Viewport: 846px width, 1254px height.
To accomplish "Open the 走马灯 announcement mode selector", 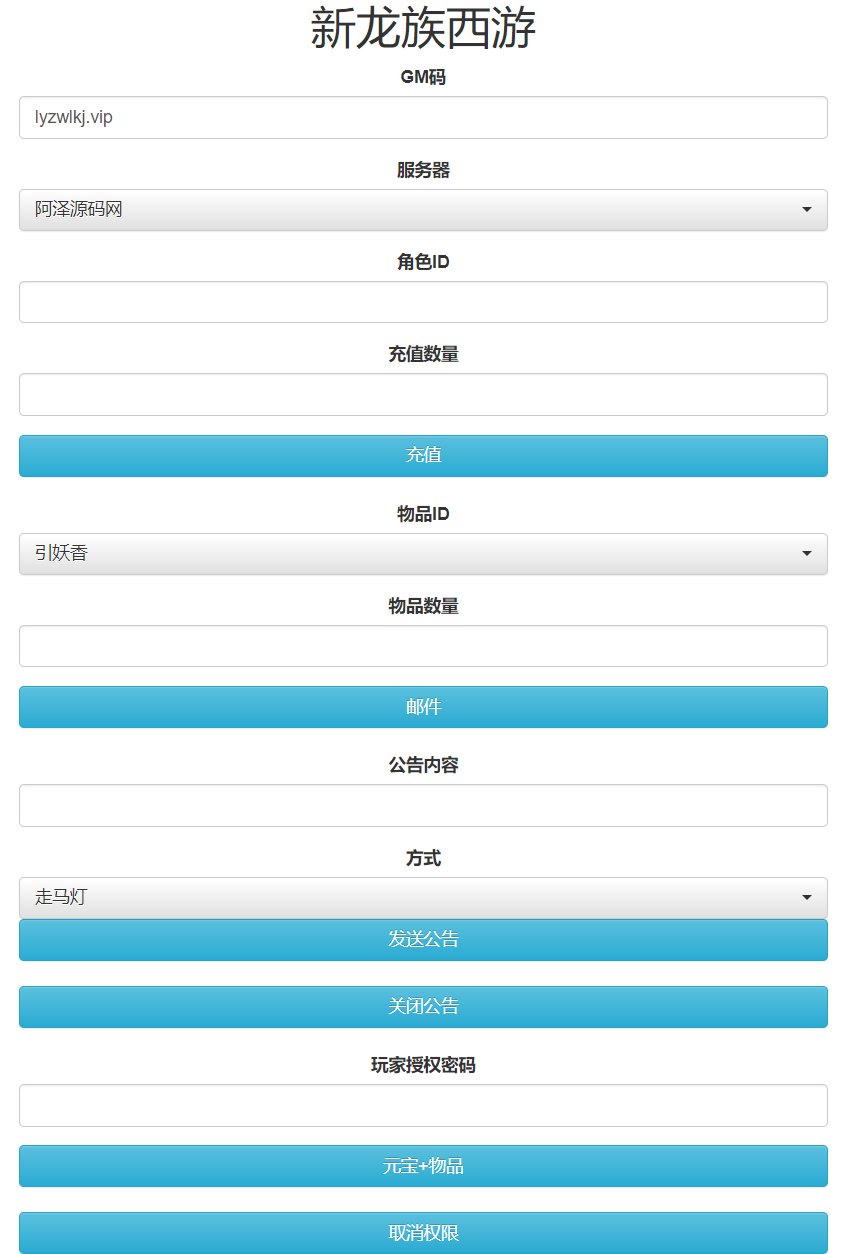I will (400, 898).
